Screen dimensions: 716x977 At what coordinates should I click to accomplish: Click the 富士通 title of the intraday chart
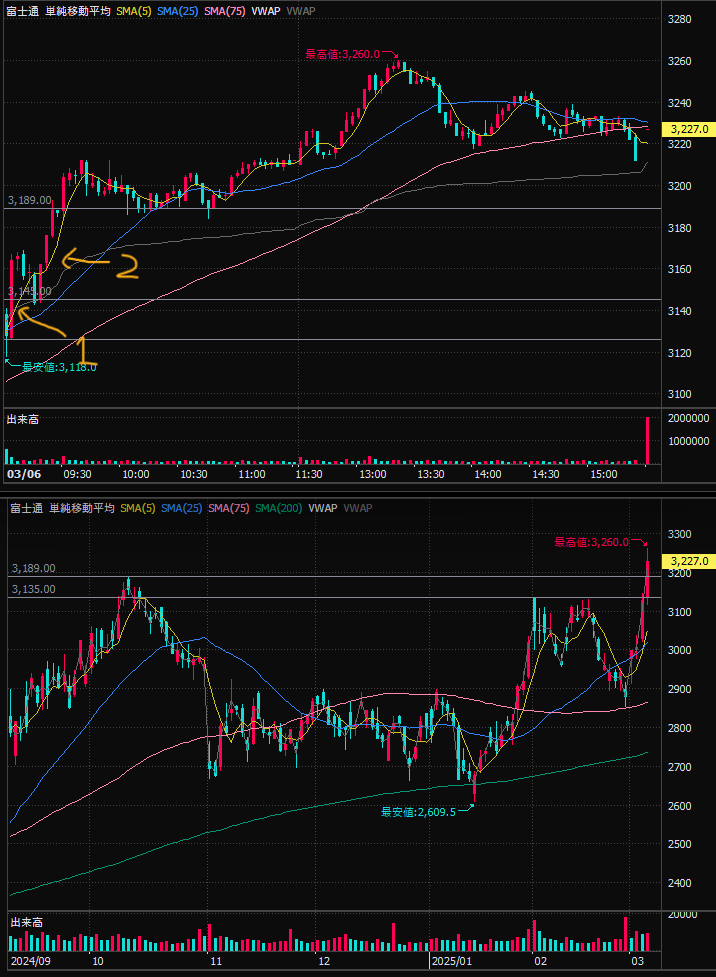(22, 11)
